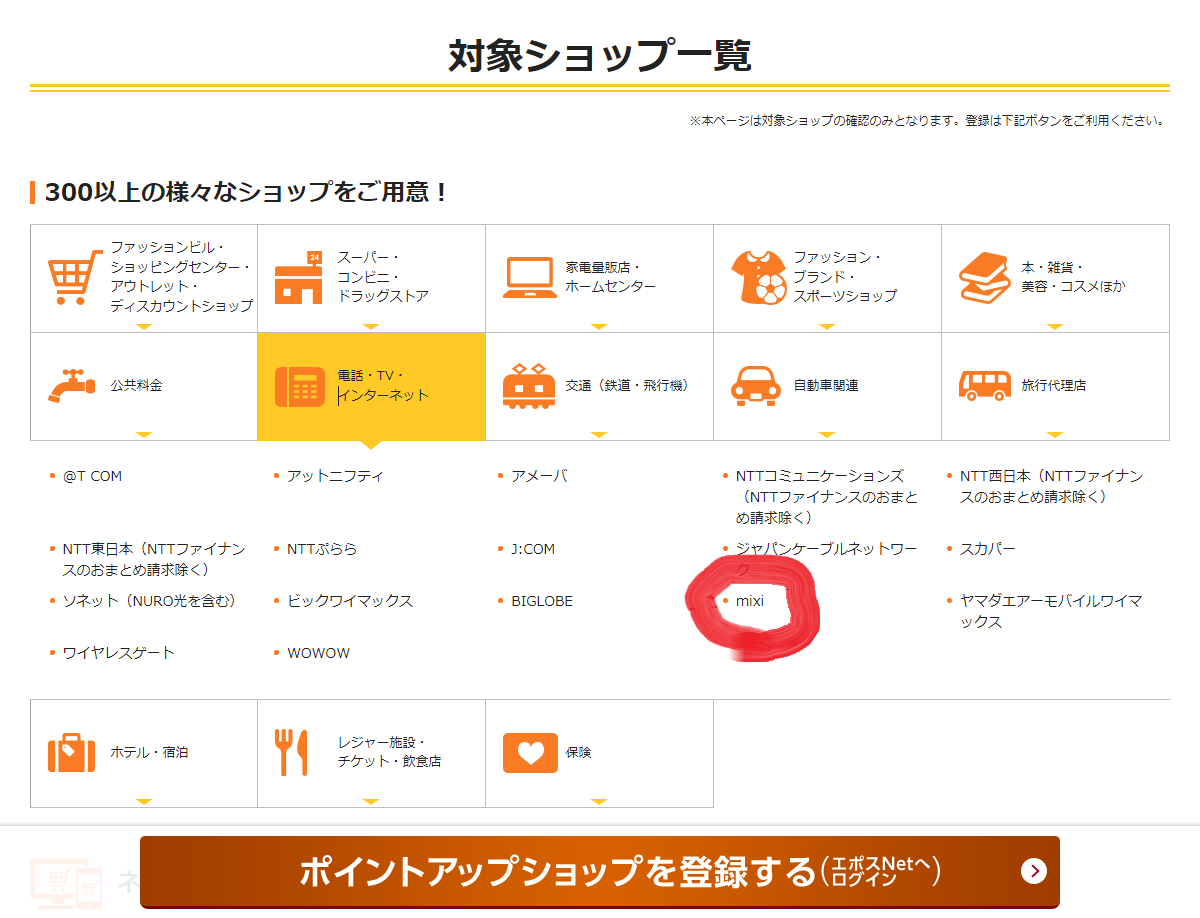
Task: Click the stacked books icon
Action: 986,276
